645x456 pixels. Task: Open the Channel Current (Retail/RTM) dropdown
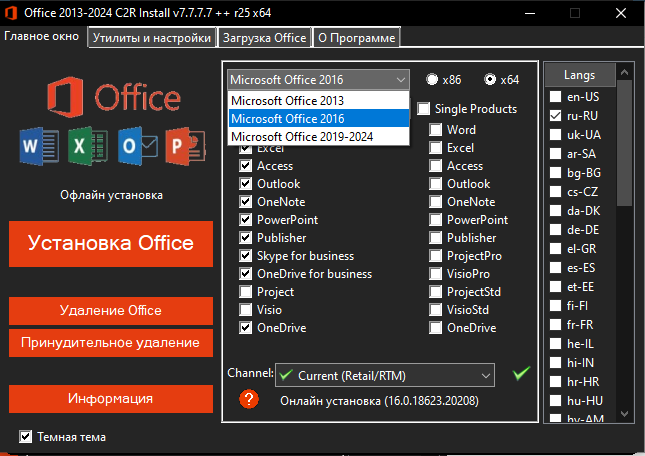pos(385,375)
